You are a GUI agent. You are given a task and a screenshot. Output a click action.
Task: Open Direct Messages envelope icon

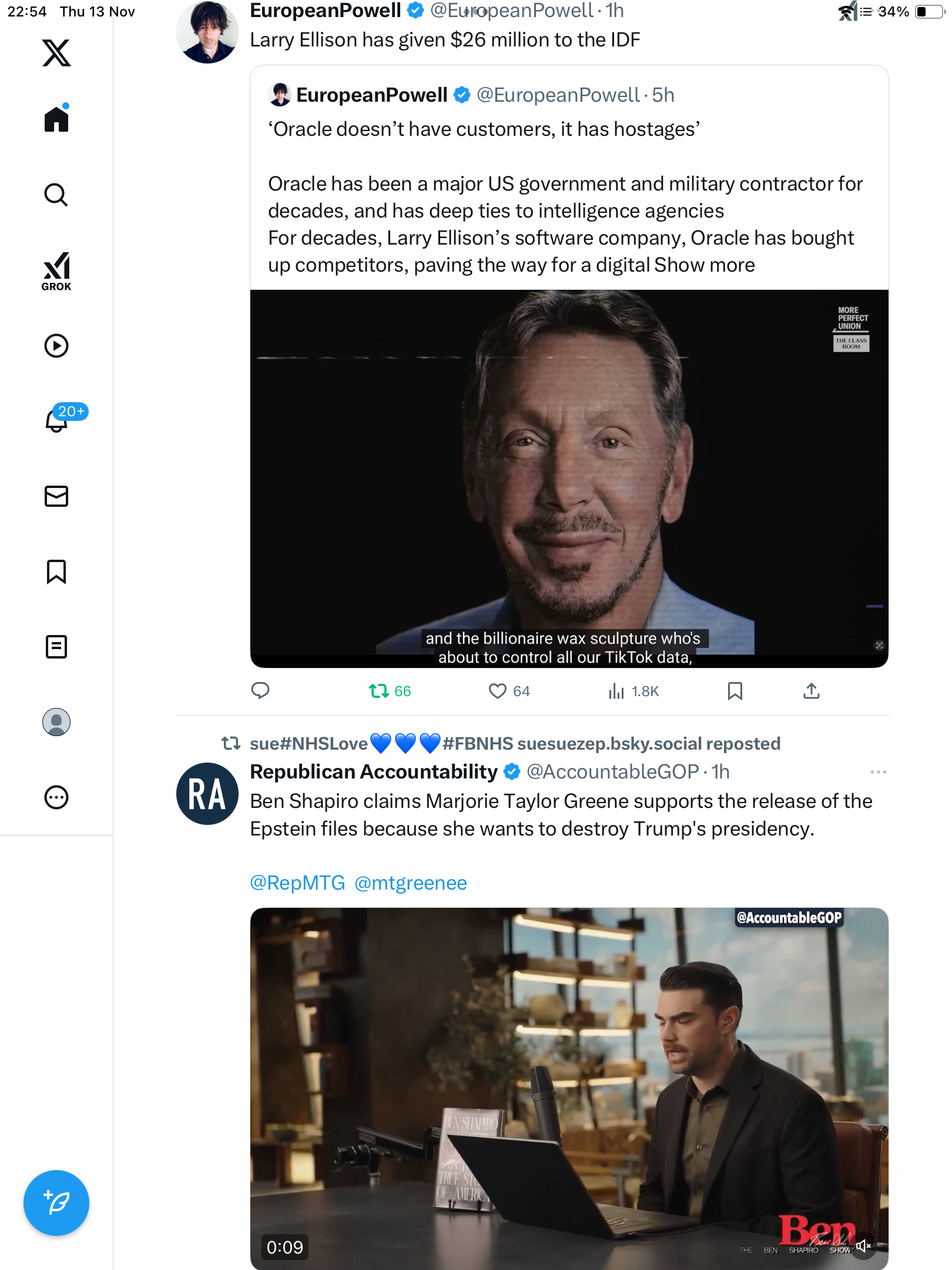coord(56,496)
